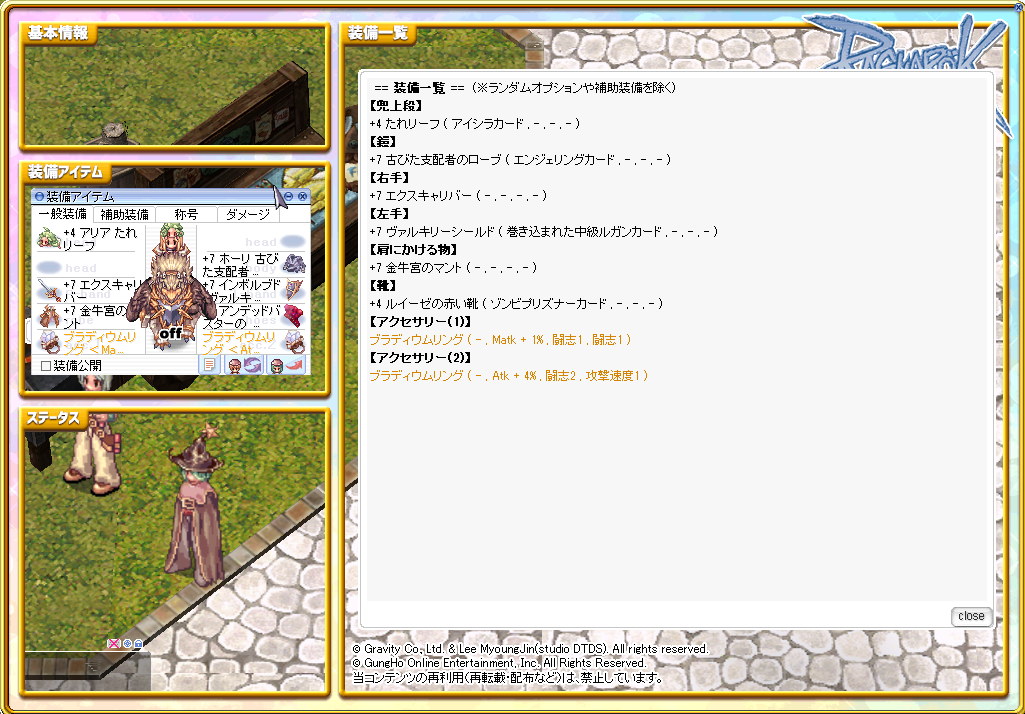Click the Taurus manteau garment icon

pyautogui.click(x=47, y=316)
